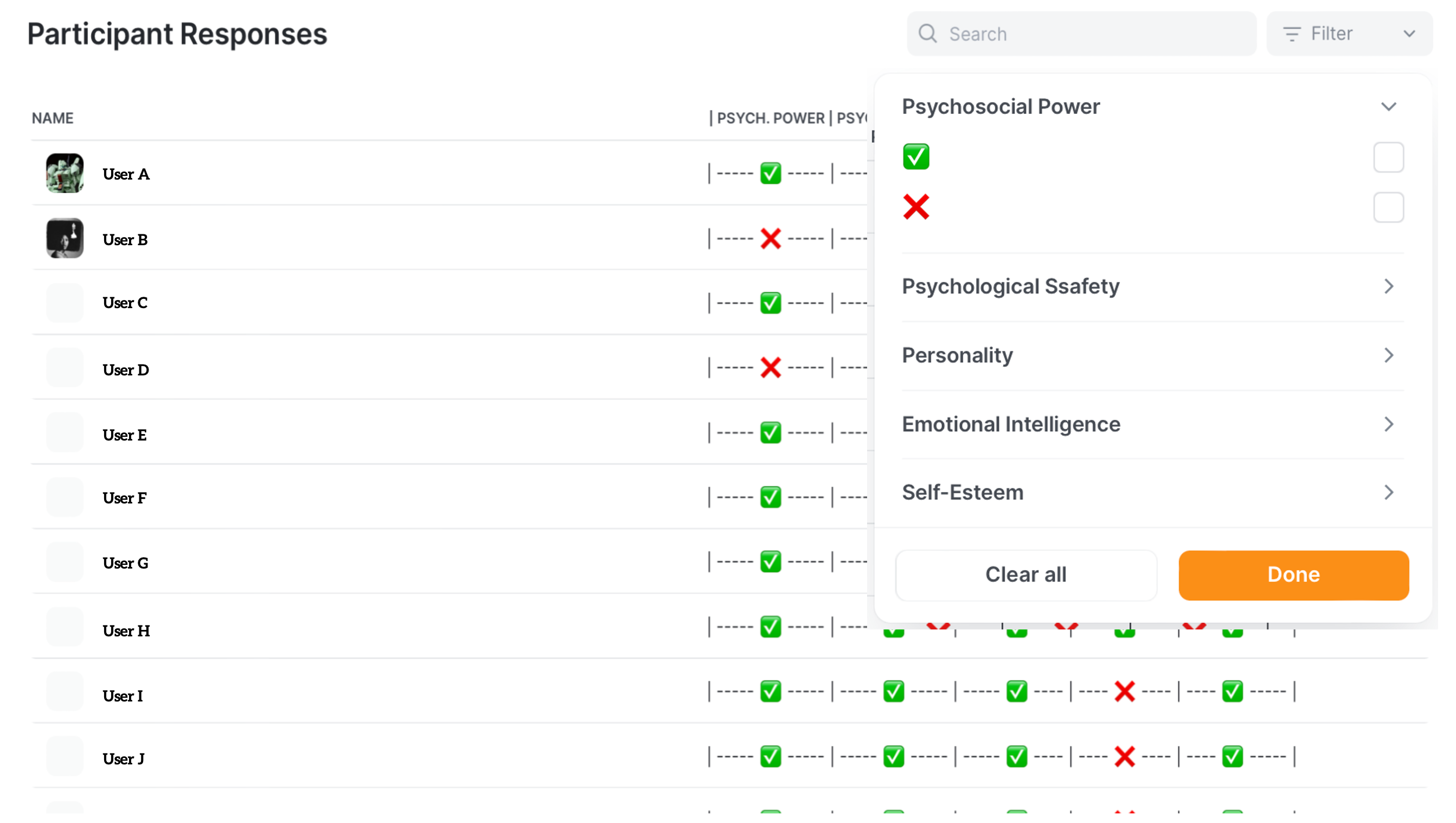Click User A's avatar image

(65, 174)
